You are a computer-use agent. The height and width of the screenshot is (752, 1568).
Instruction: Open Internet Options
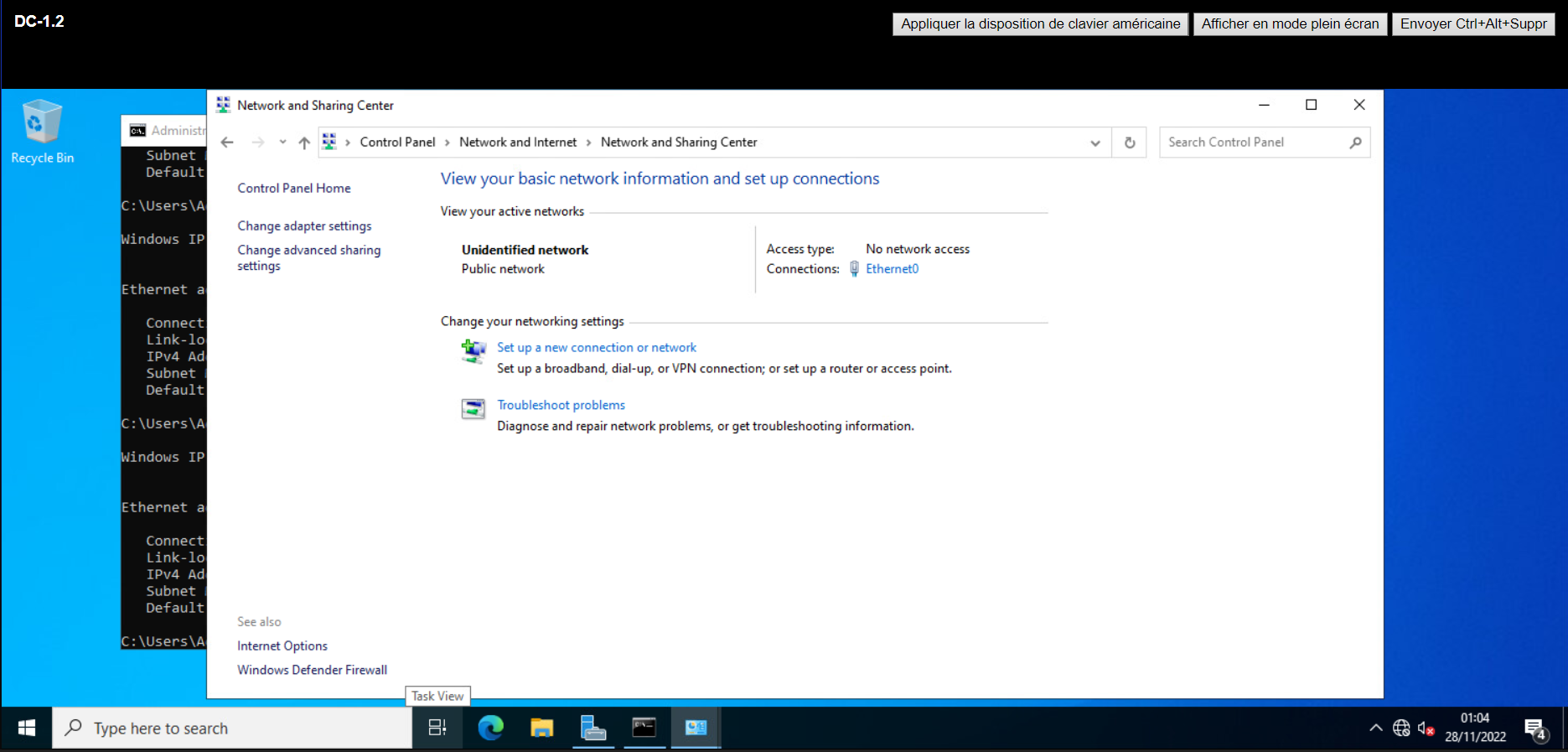[282, 646]
